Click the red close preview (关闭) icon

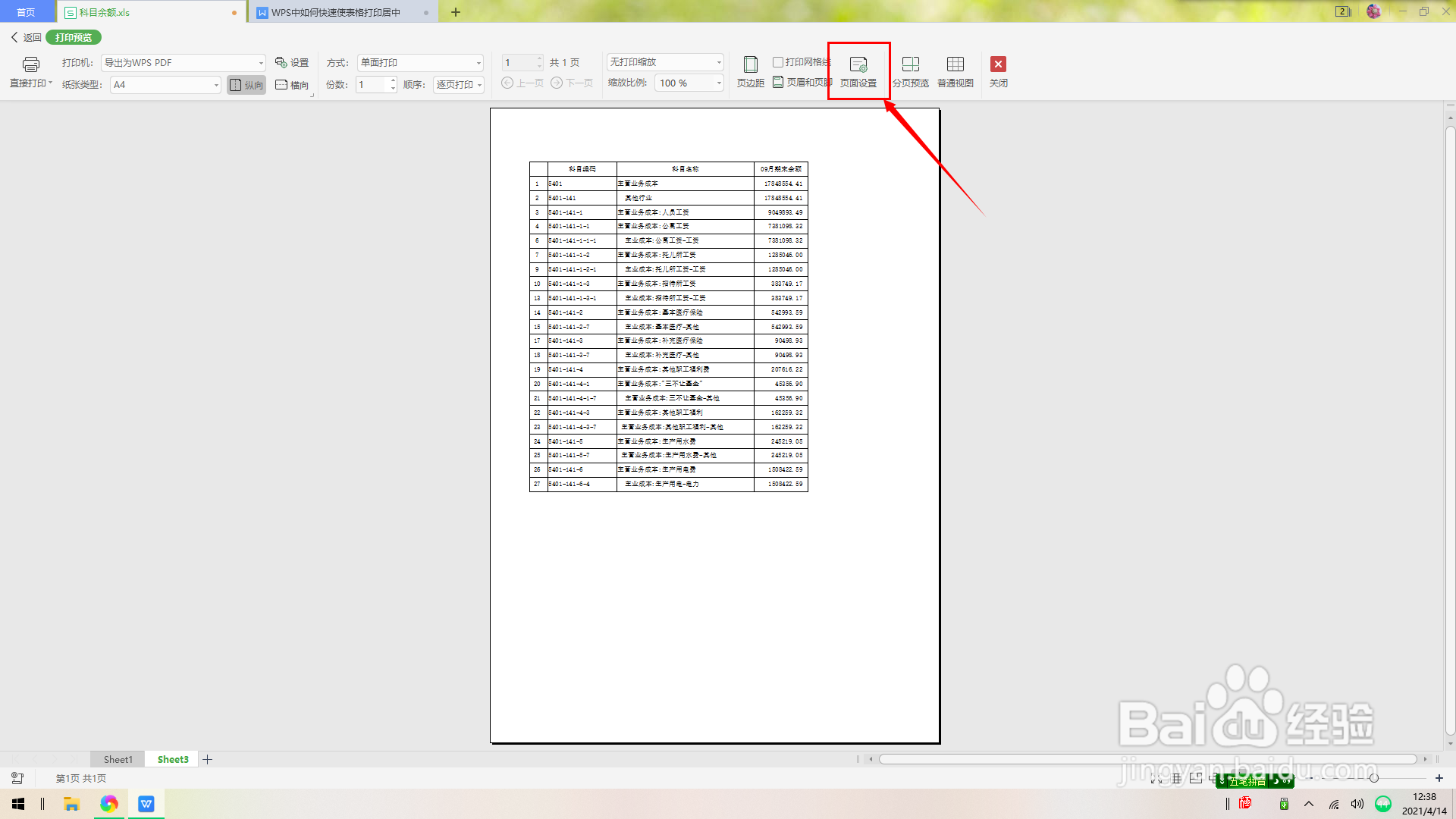998,64
